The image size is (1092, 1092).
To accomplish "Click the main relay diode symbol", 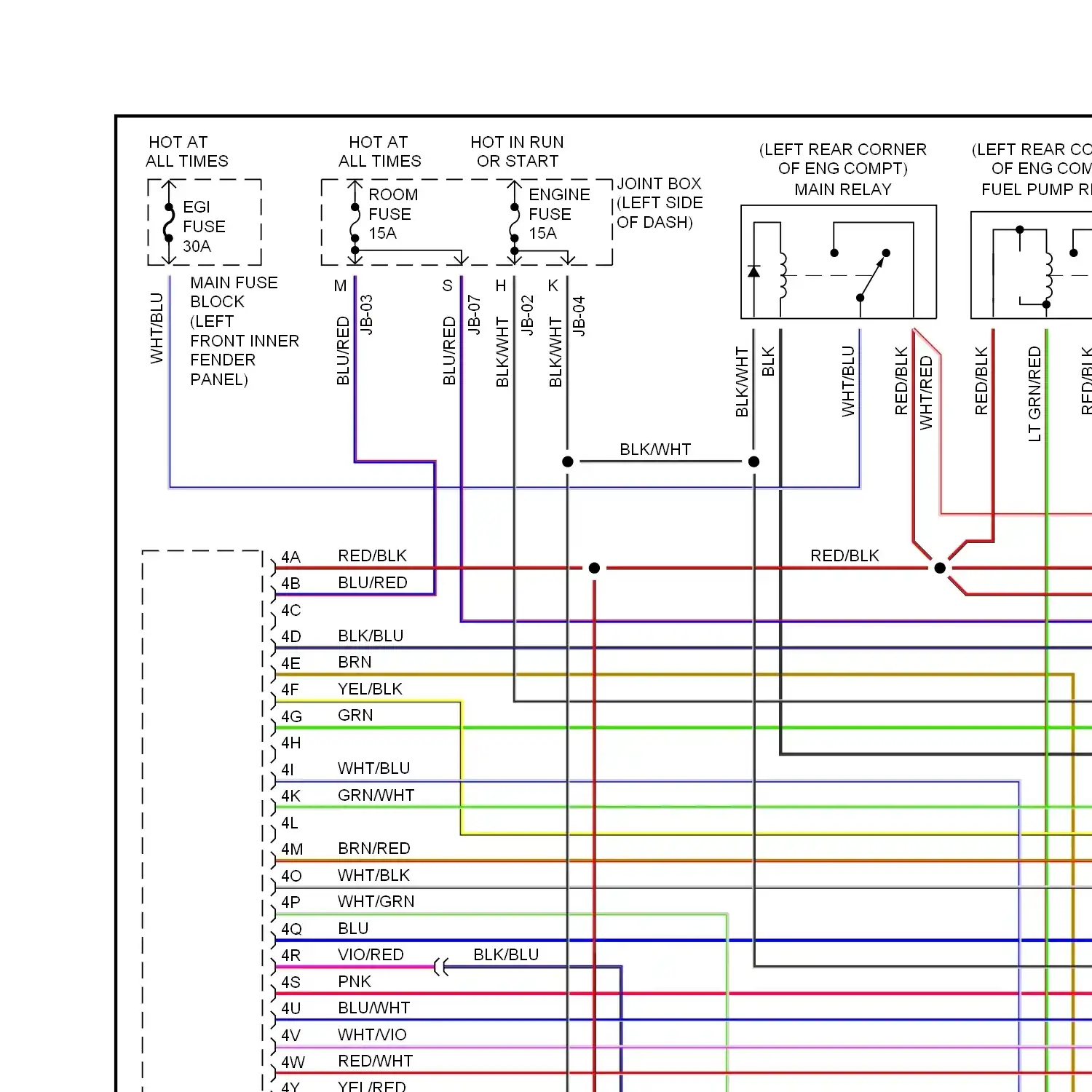I will [x=753, y=272].
